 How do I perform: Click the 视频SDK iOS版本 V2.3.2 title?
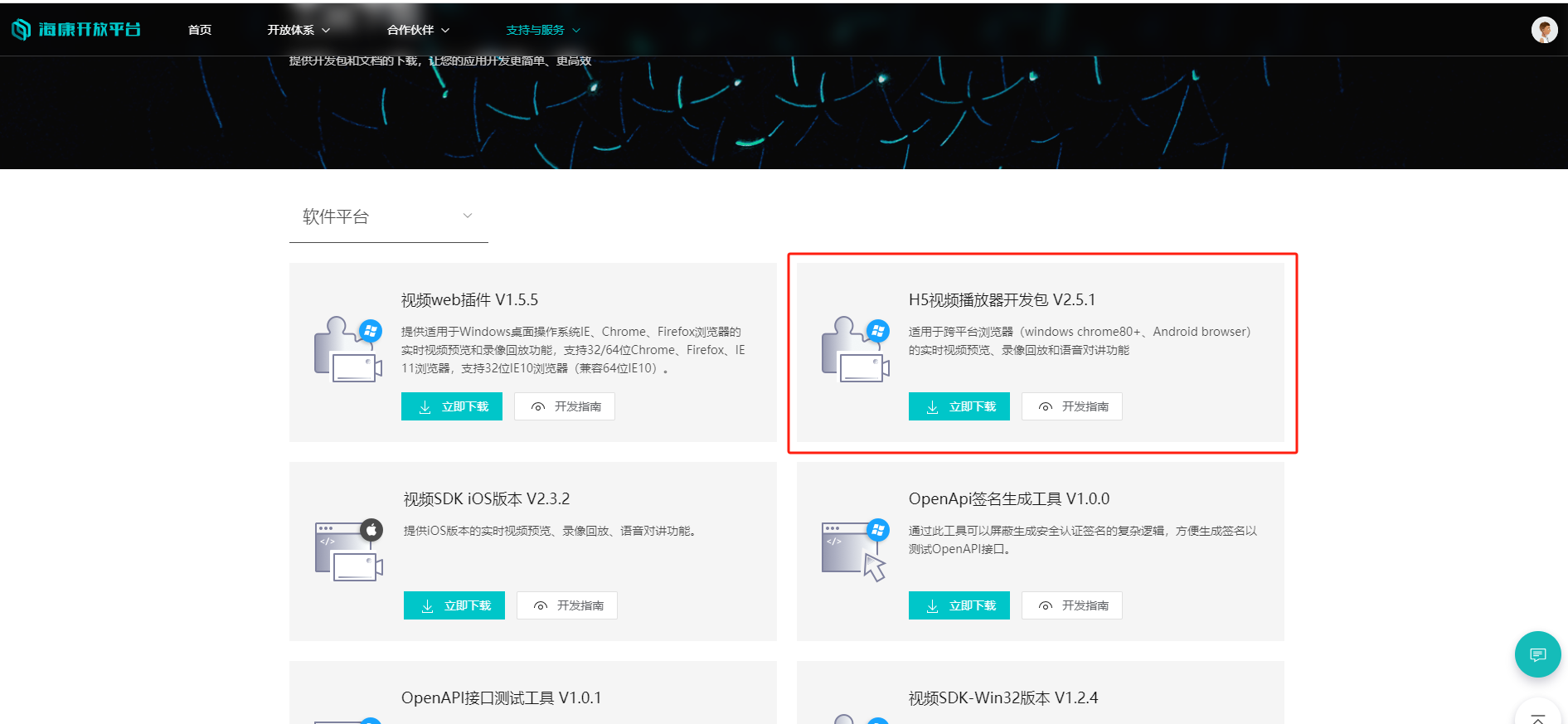pyautogui.click(x=487, y=498)
